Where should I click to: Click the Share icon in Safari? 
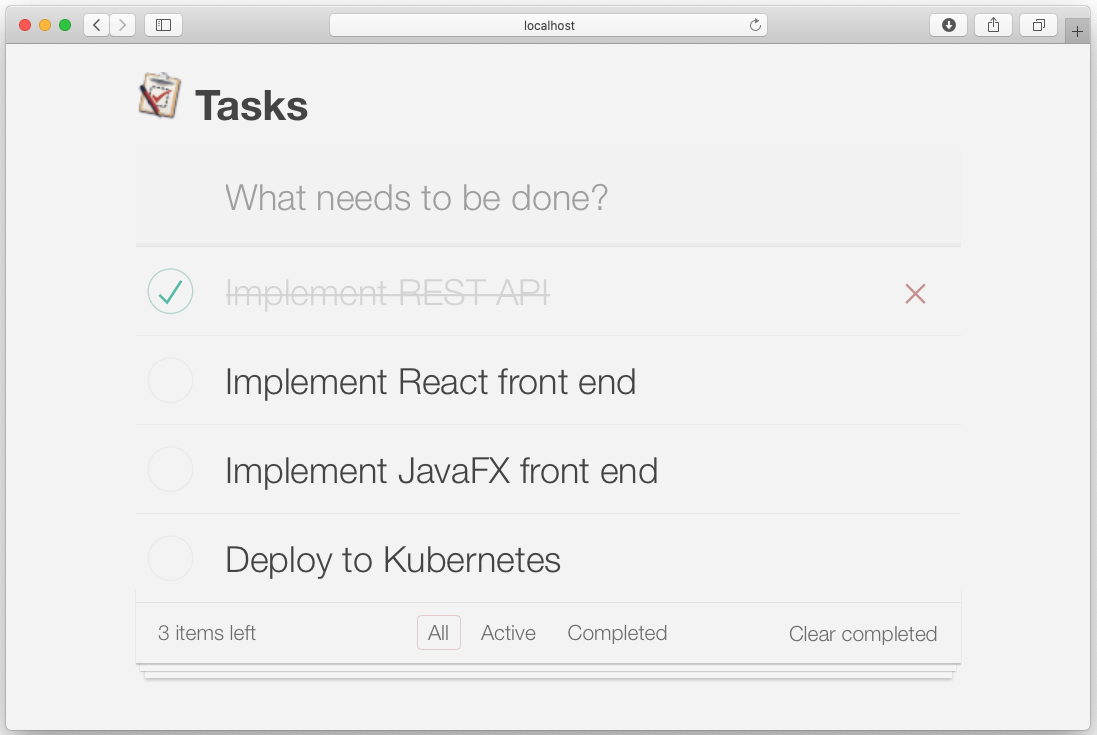[993, 25]
